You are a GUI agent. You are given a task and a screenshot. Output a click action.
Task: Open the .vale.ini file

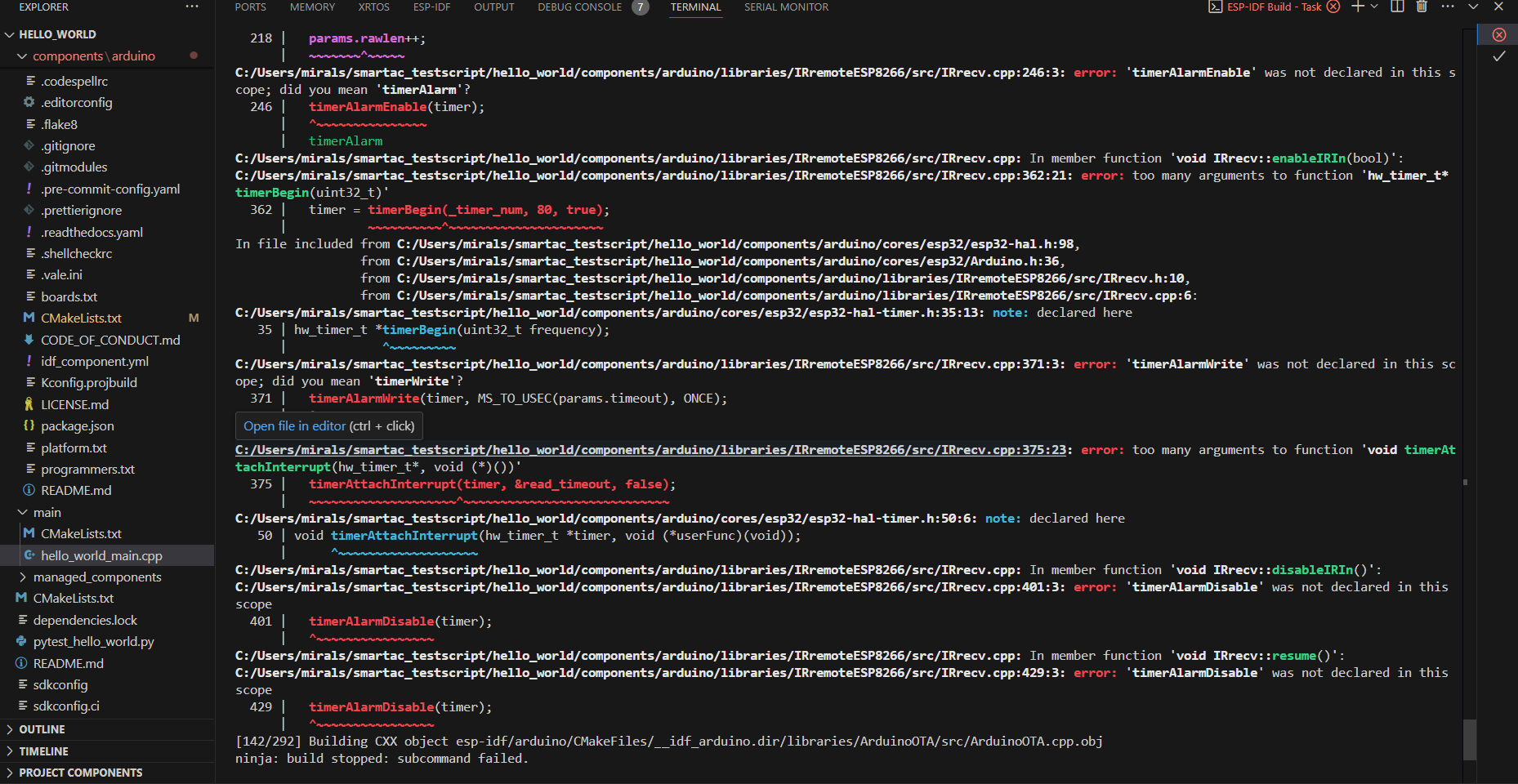point(62,275)
